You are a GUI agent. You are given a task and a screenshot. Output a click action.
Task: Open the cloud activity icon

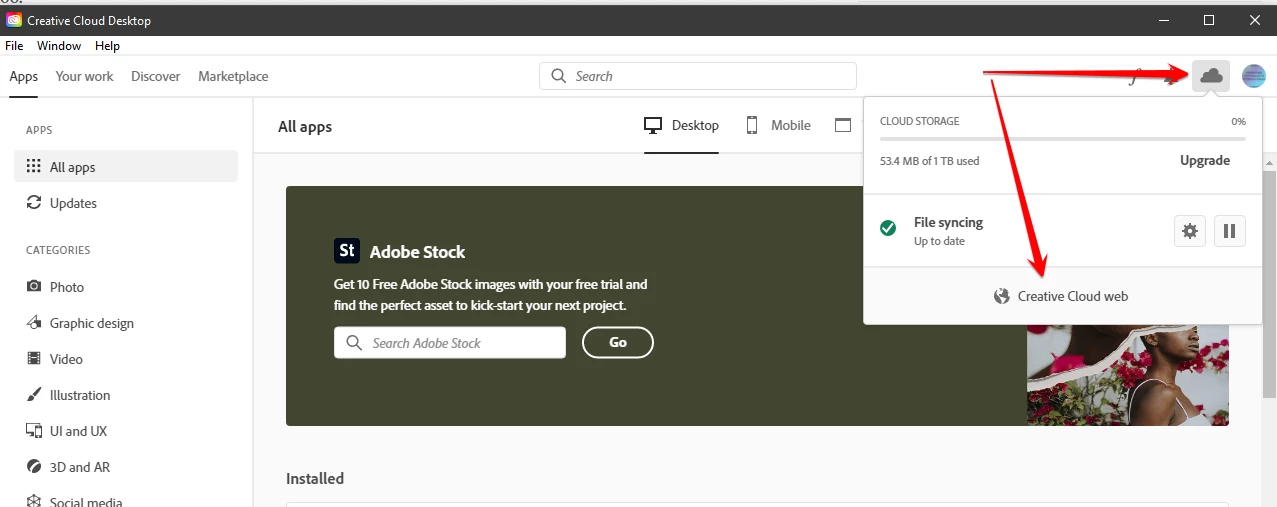click(x=1210, y=76)
